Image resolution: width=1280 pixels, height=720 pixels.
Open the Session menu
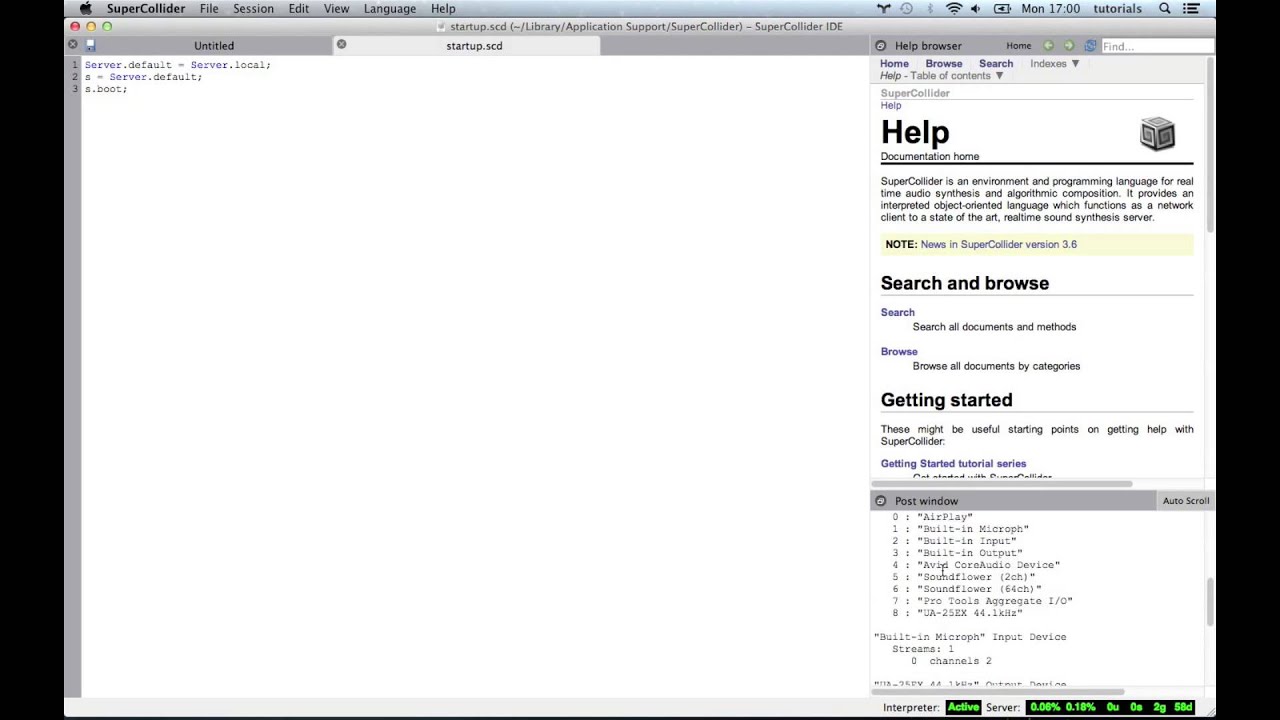[x=253, y=9]
